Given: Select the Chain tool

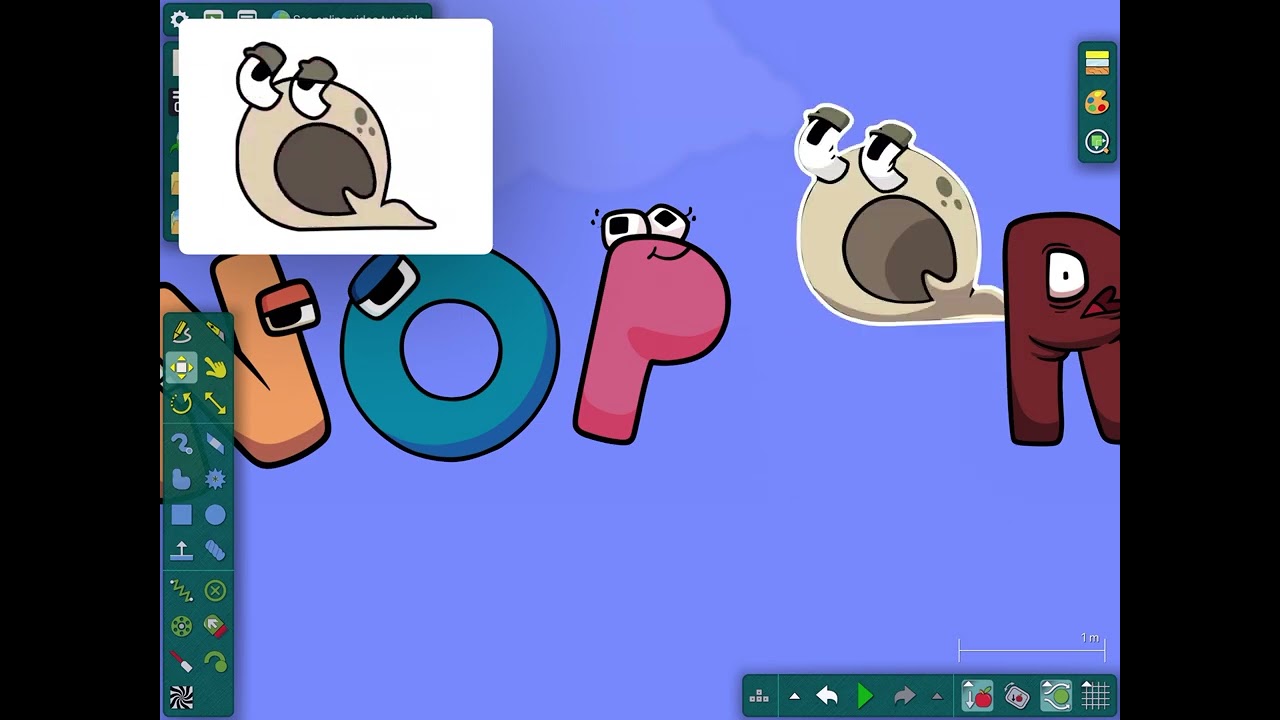Looking at the screenshot, I should click(x=215, y=550).
